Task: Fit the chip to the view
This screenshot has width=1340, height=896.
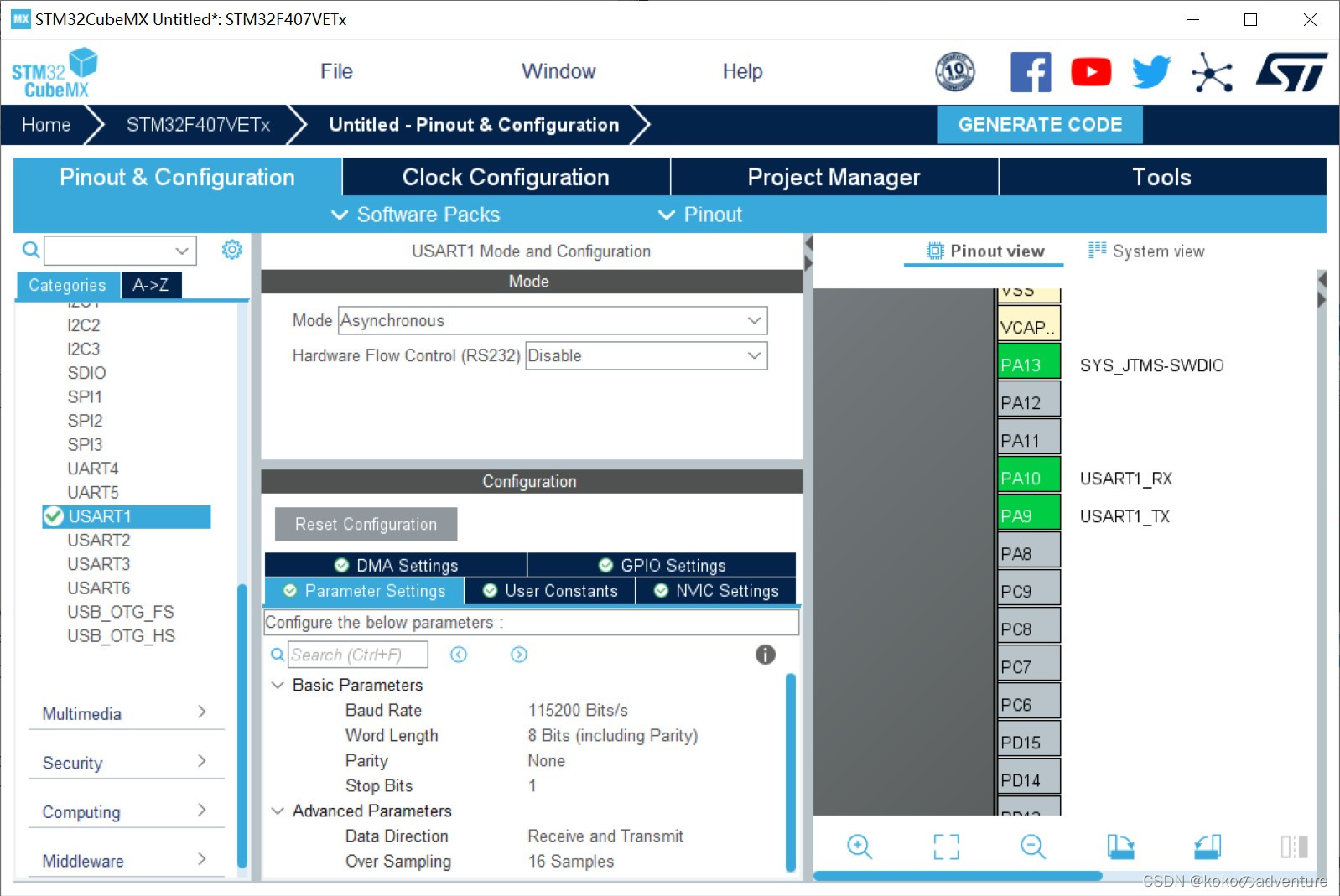Action: click(947, 847)
